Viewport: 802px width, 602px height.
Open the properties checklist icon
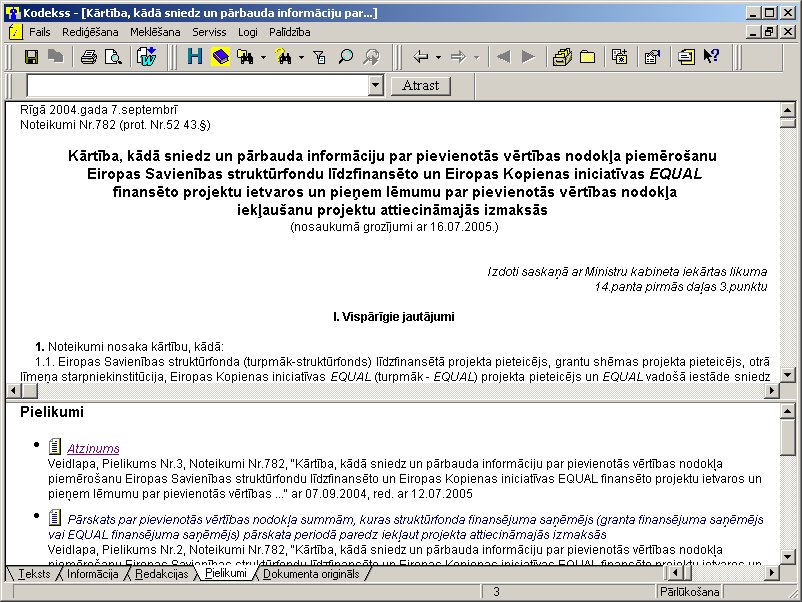(x=652, y=57)
